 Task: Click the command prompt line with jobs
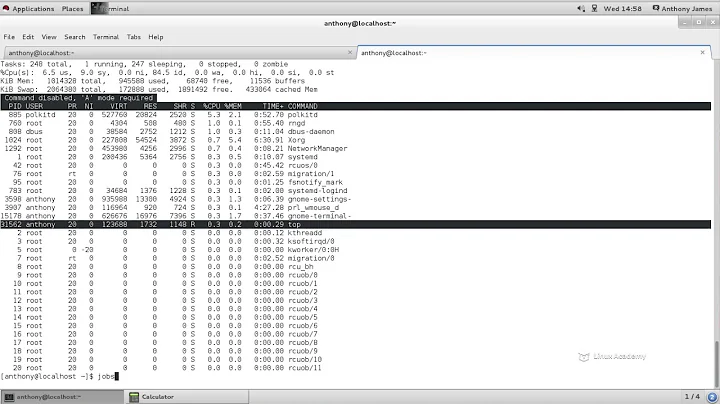point(60,376)
